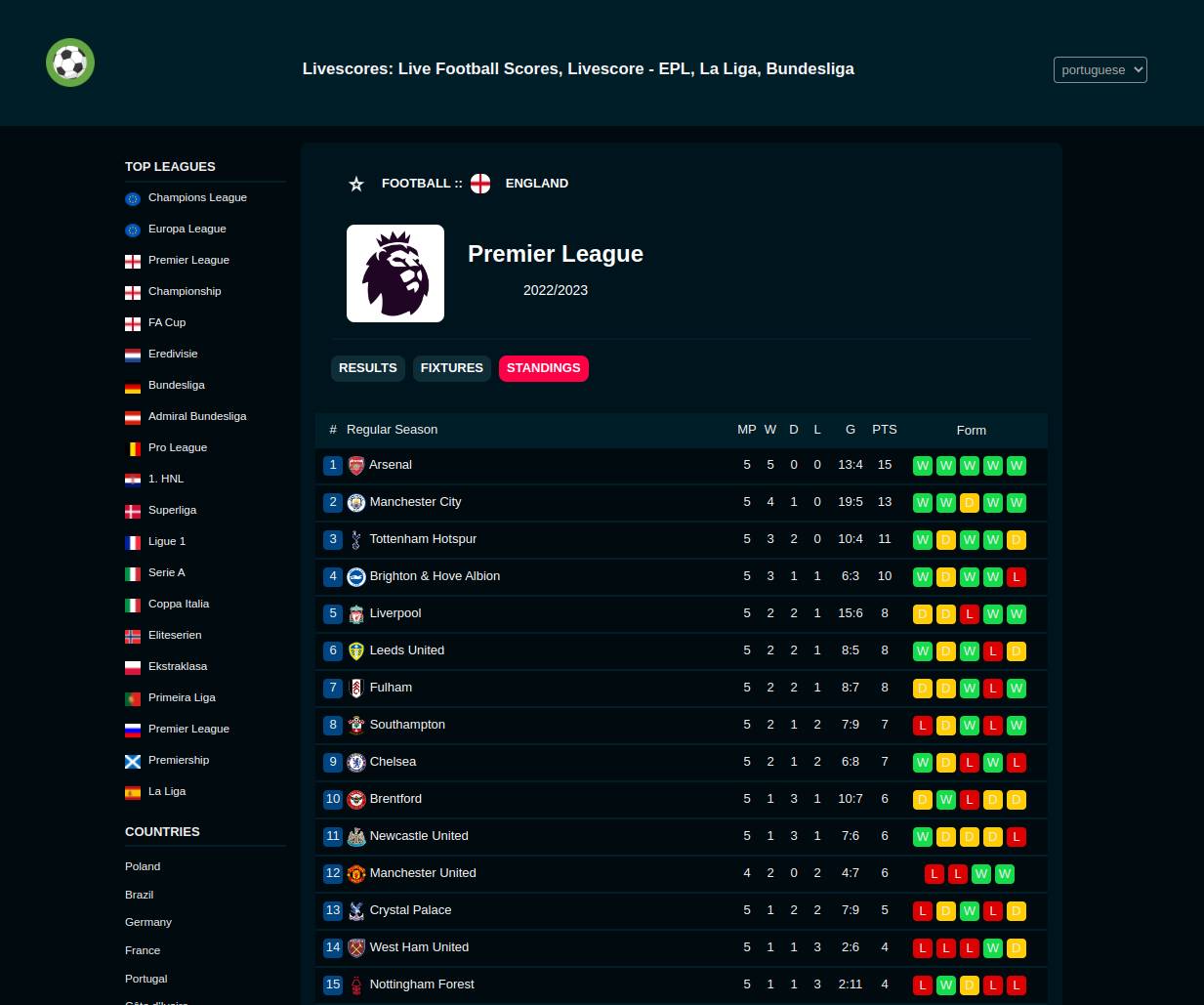The height and width of the screenshot is (1005, 1204).
Task: Click the Chelsea club crest
Action: point(356,762)
